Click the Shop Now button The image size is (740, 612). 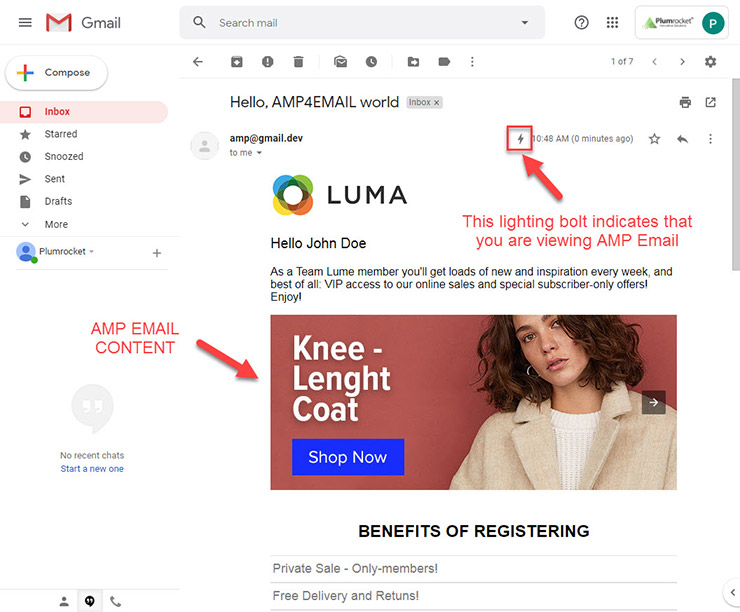coord(348,457)
